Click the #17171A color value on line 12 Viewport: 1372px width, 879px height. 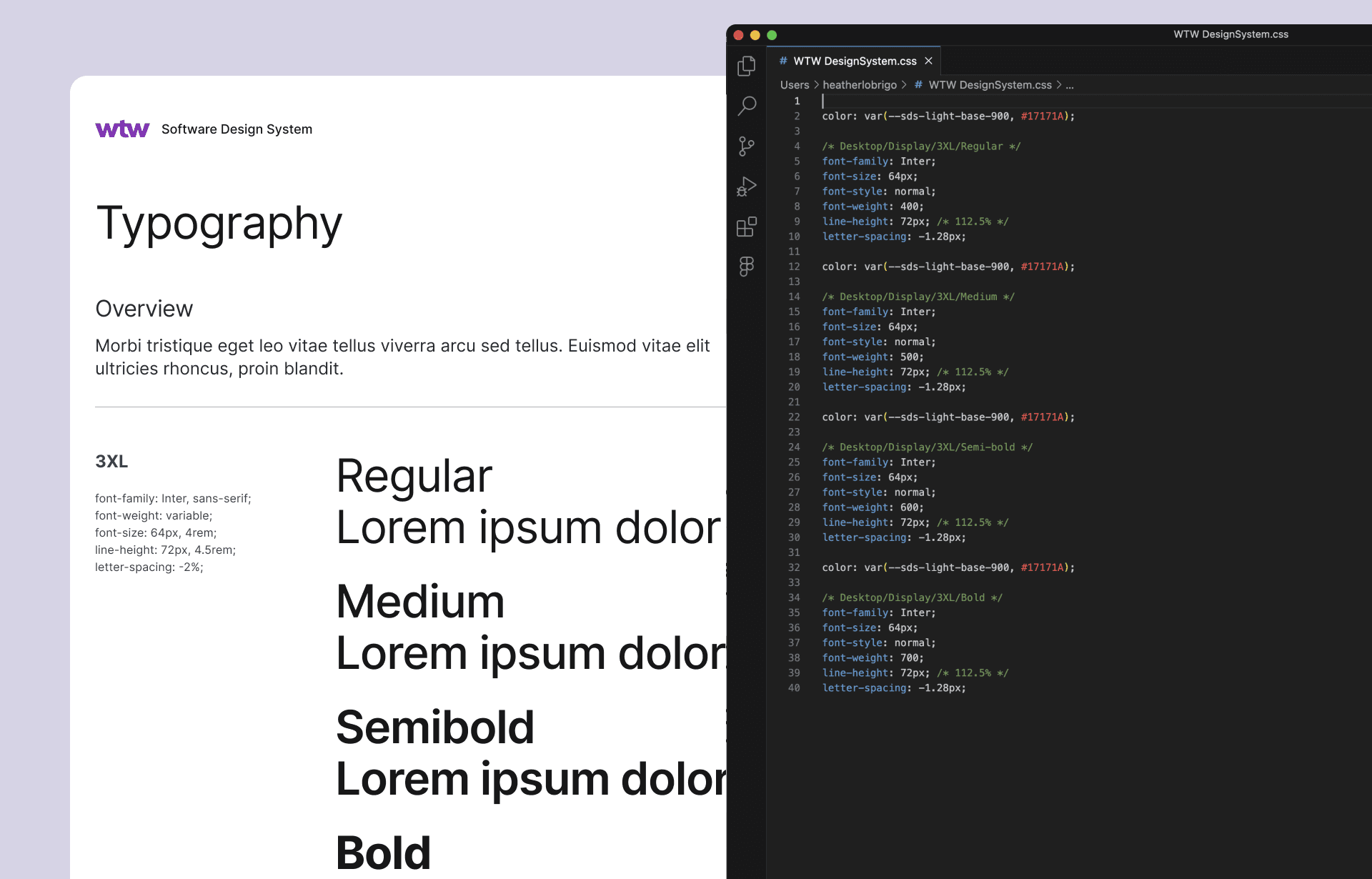[1042, 267]
